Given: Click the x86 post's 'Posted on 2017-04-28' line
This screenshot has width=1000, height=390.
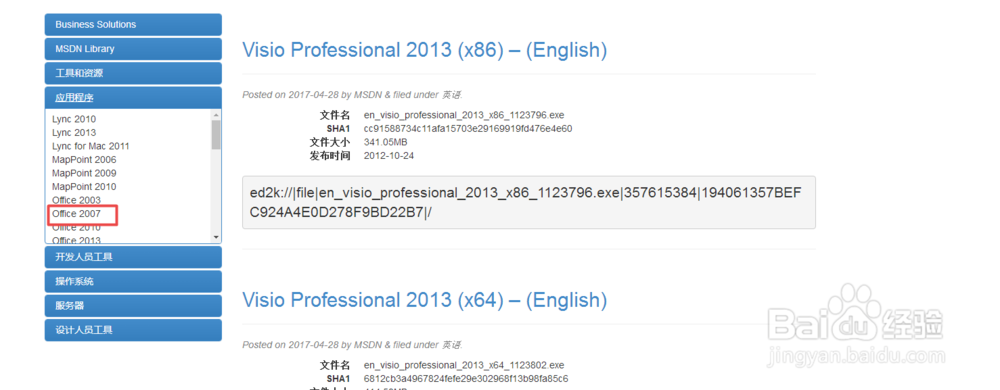Looking at the screenshot, I should 352,94.
